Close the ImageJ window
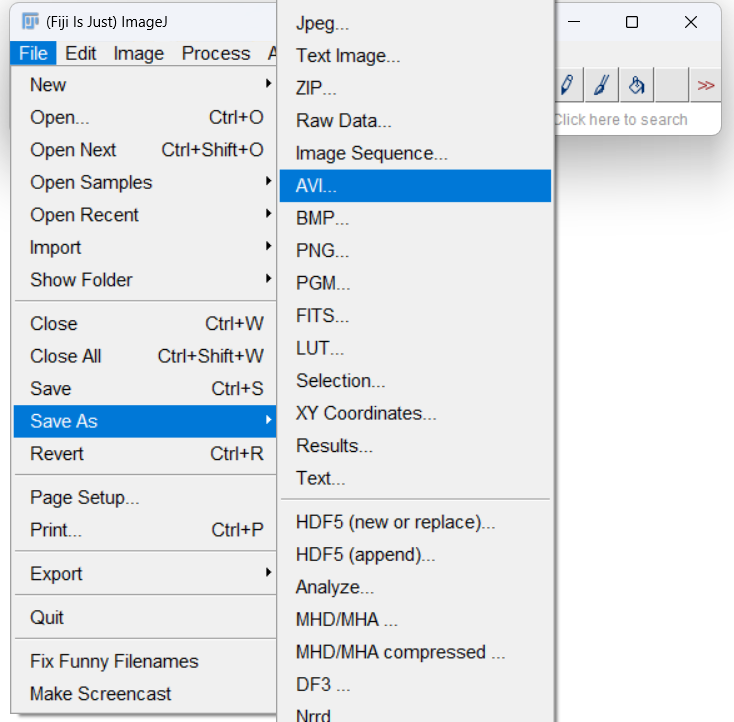 click(691, 22)
